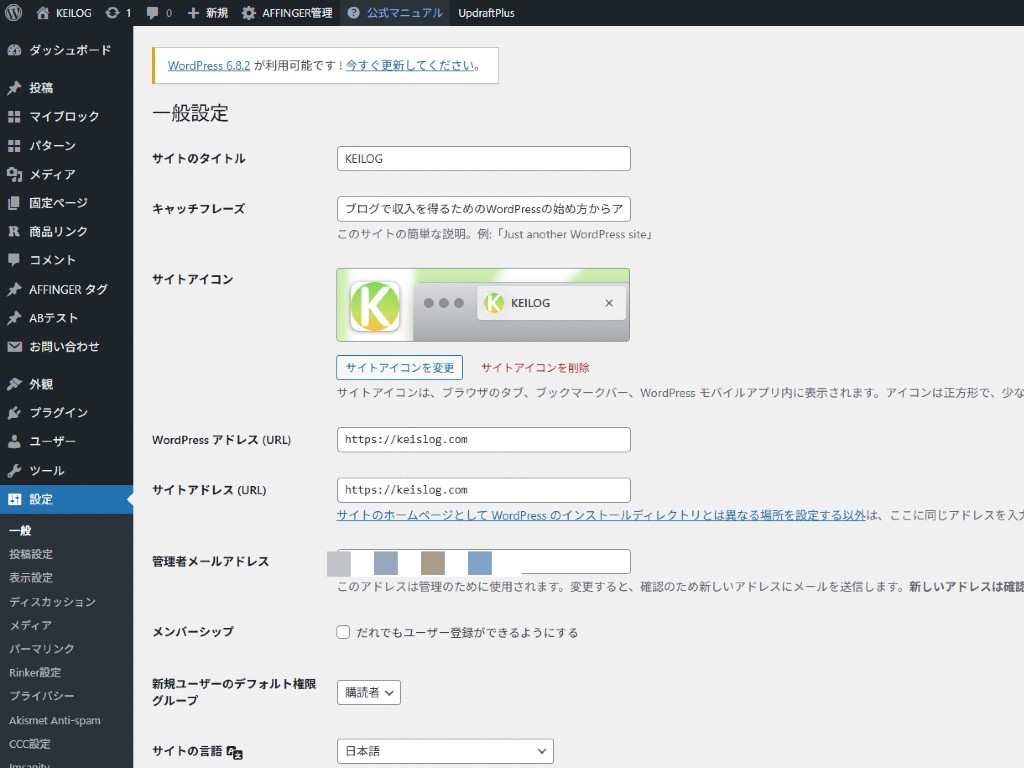Click the translation icon beside サイトの言語
This screenshot has width=1024, height=768.
coord(234,752)
